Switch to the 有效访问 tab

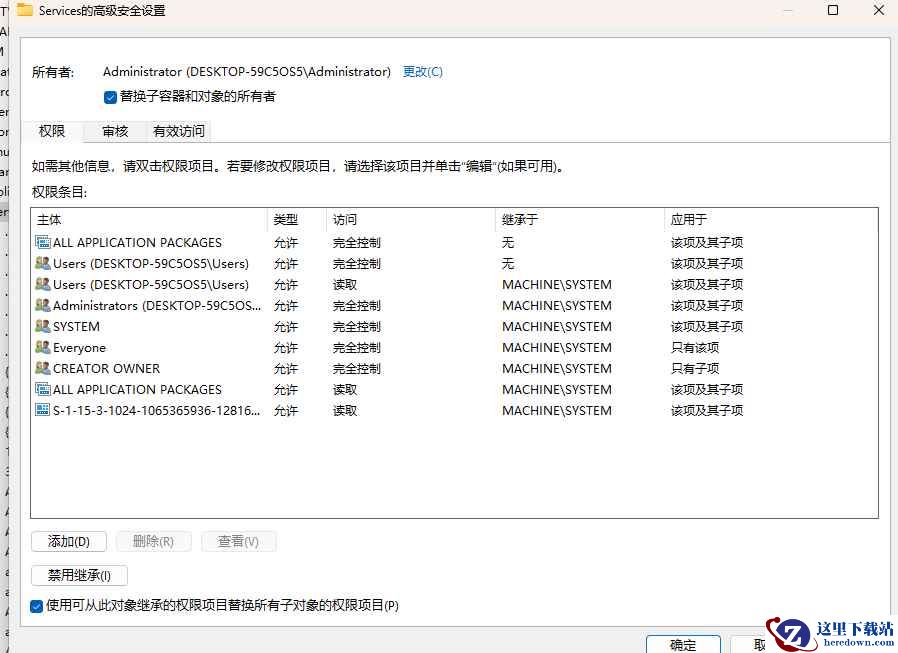179,131
